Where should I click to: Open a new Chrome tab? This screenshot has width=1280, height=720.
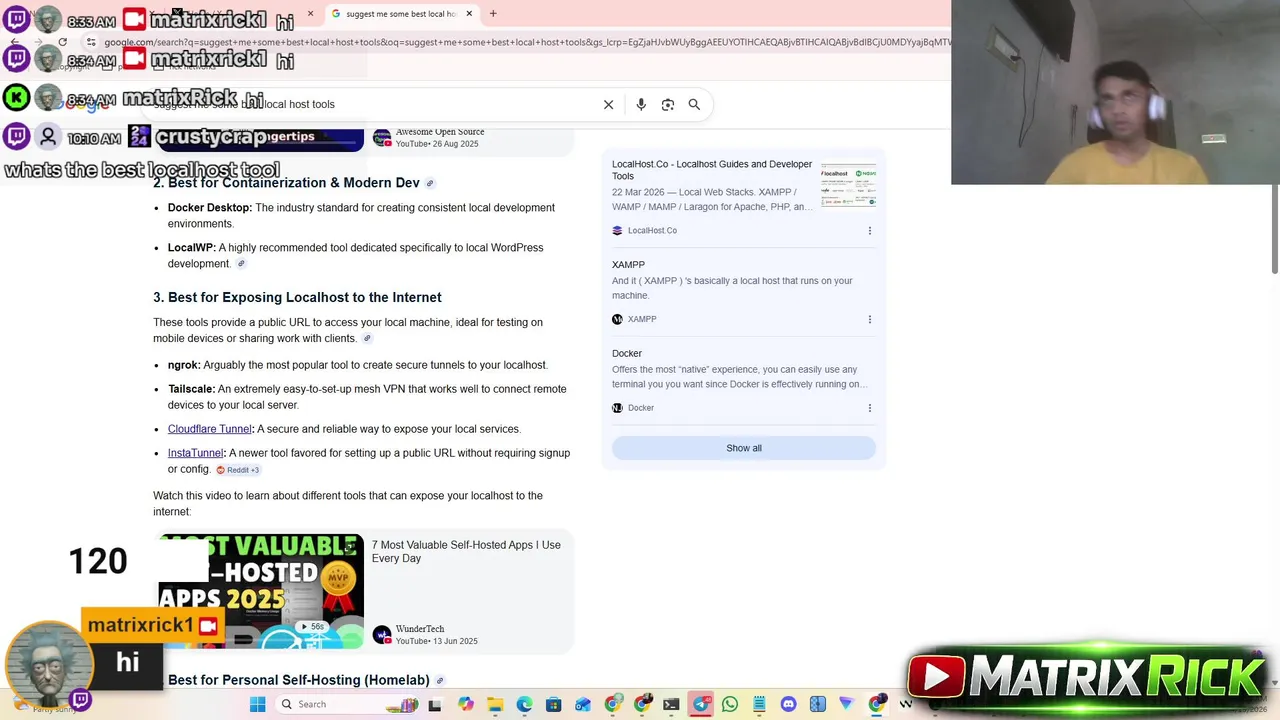(493, 14)
